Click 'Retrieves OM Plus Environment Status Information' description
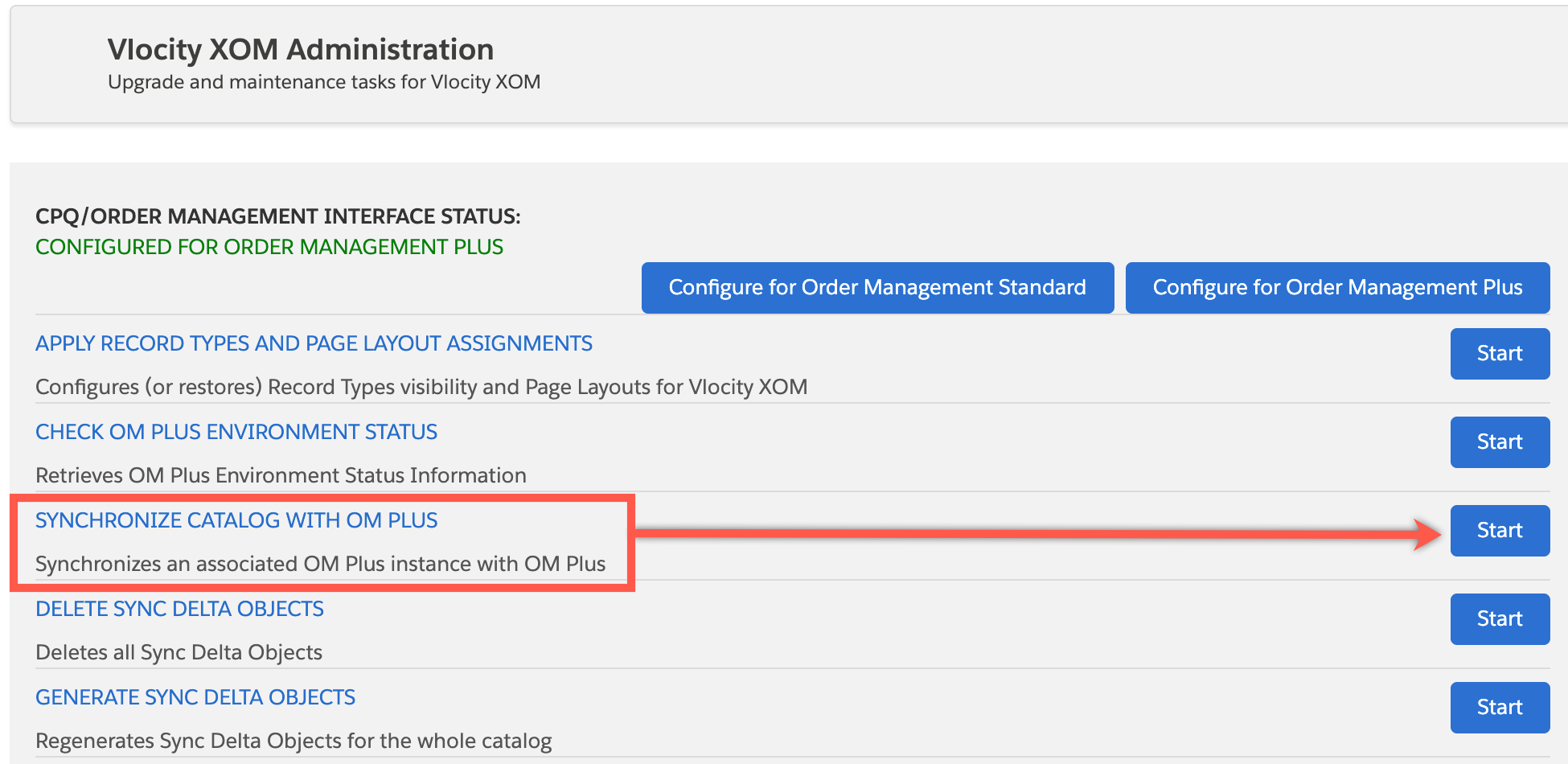The width and height of the screenshot is (1568, 764). pyautogui.click(x=281, y=475)
